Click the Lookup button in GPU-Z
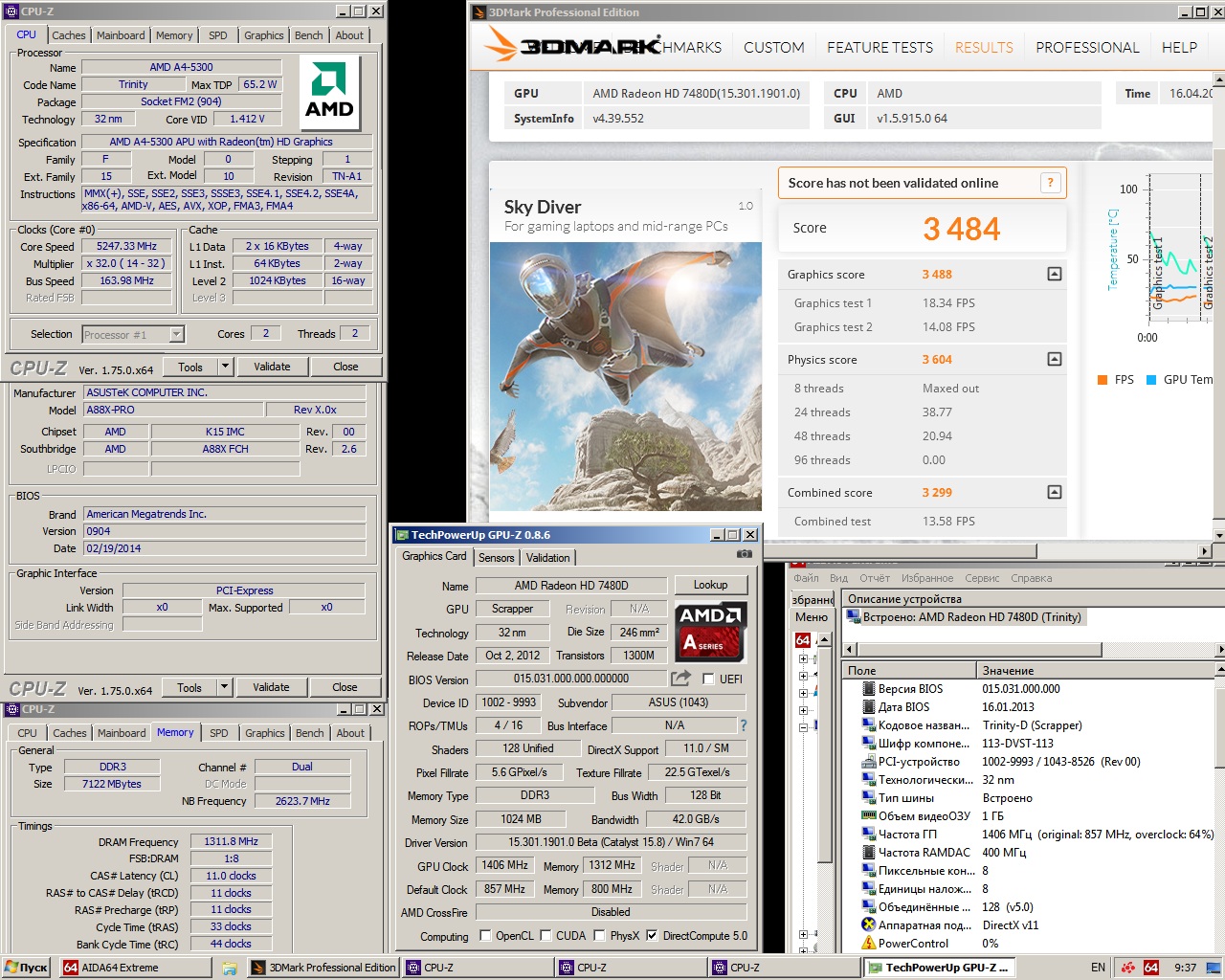1225x980 pixels. [710, 585]
